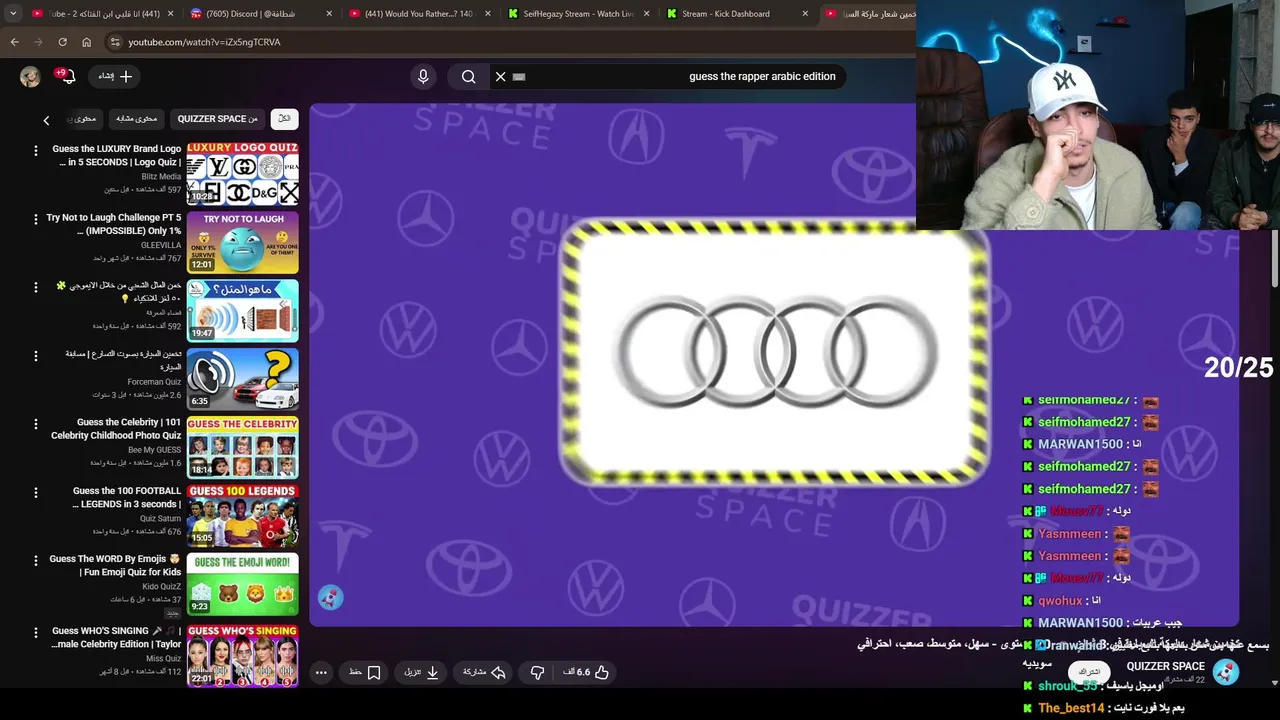Close the Discord tab
Screen dimensions: 1280x720
tap(329, 14)
